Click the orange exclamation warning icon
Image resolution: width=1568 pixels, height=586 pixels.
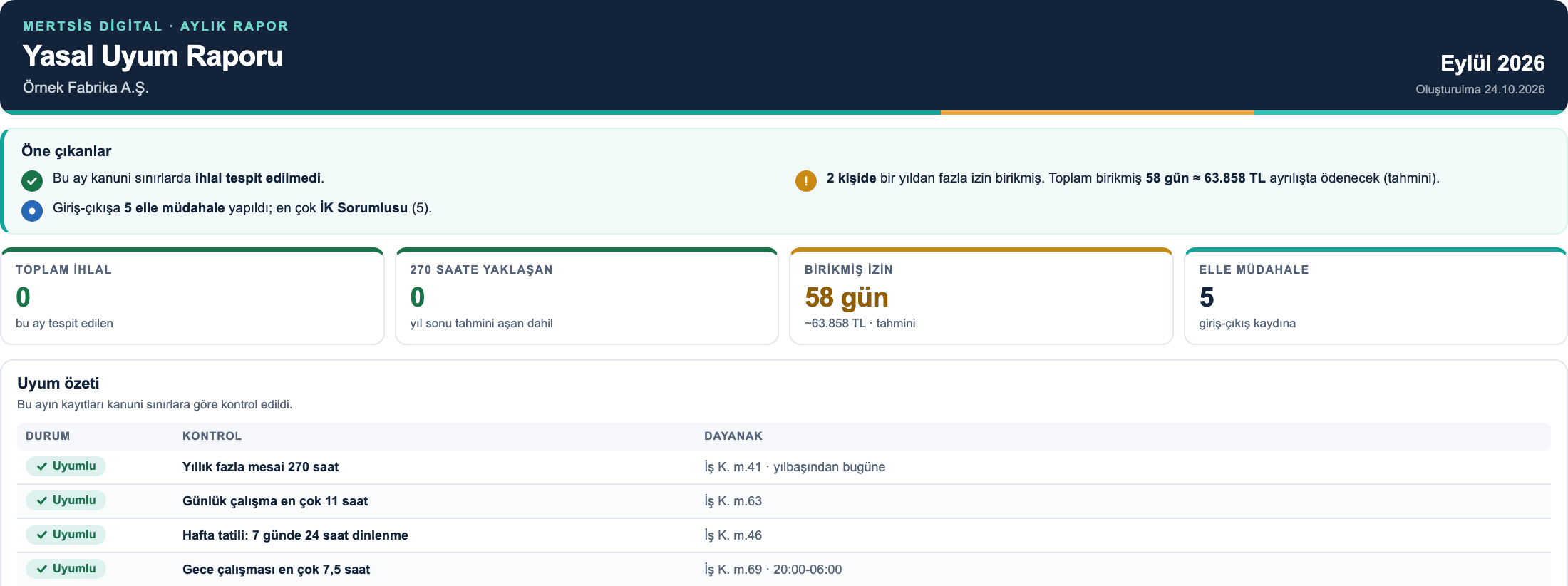[806, 181]
